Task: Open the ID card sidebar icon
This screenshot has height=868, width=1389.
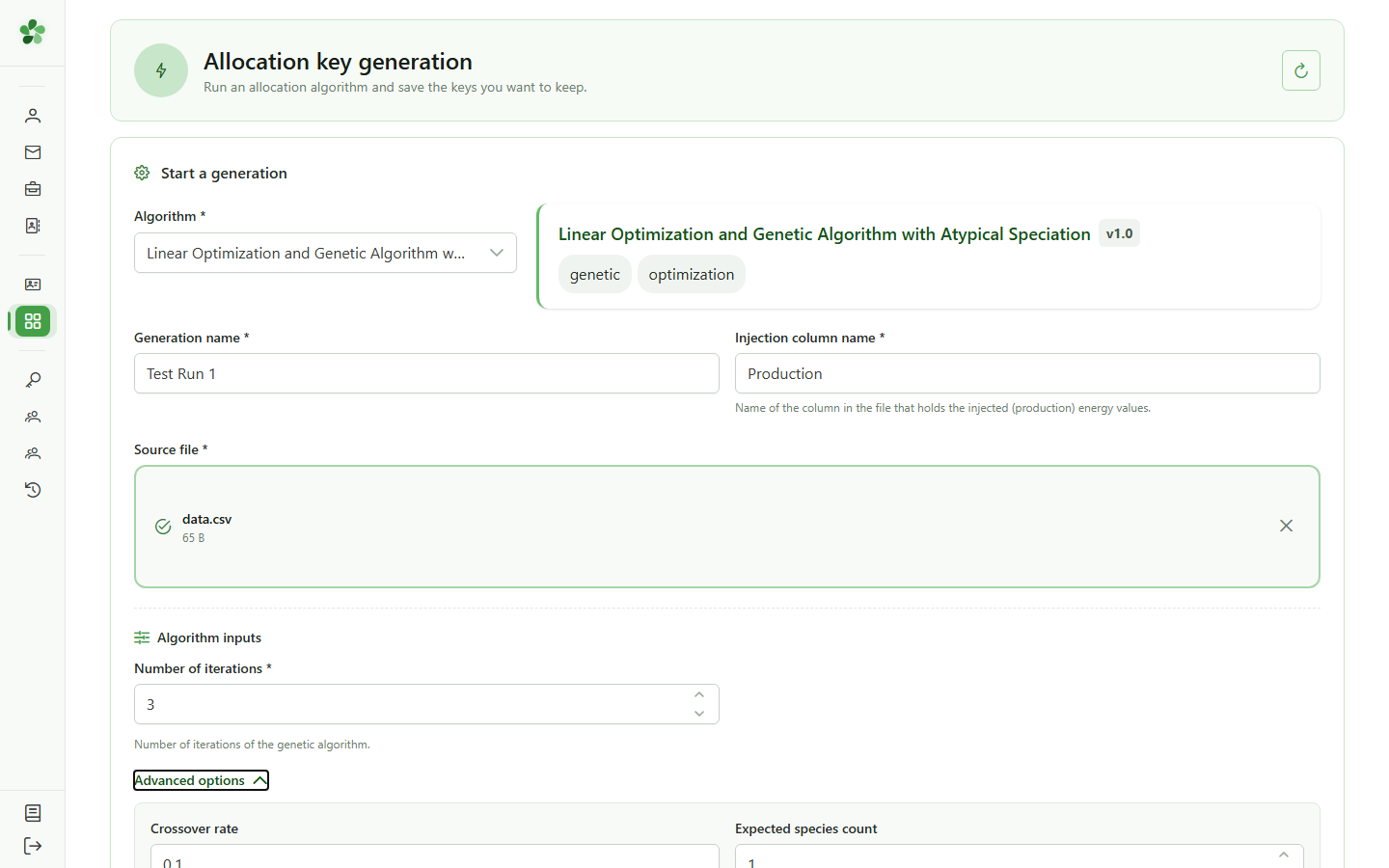Action: (x=33, y=285)
